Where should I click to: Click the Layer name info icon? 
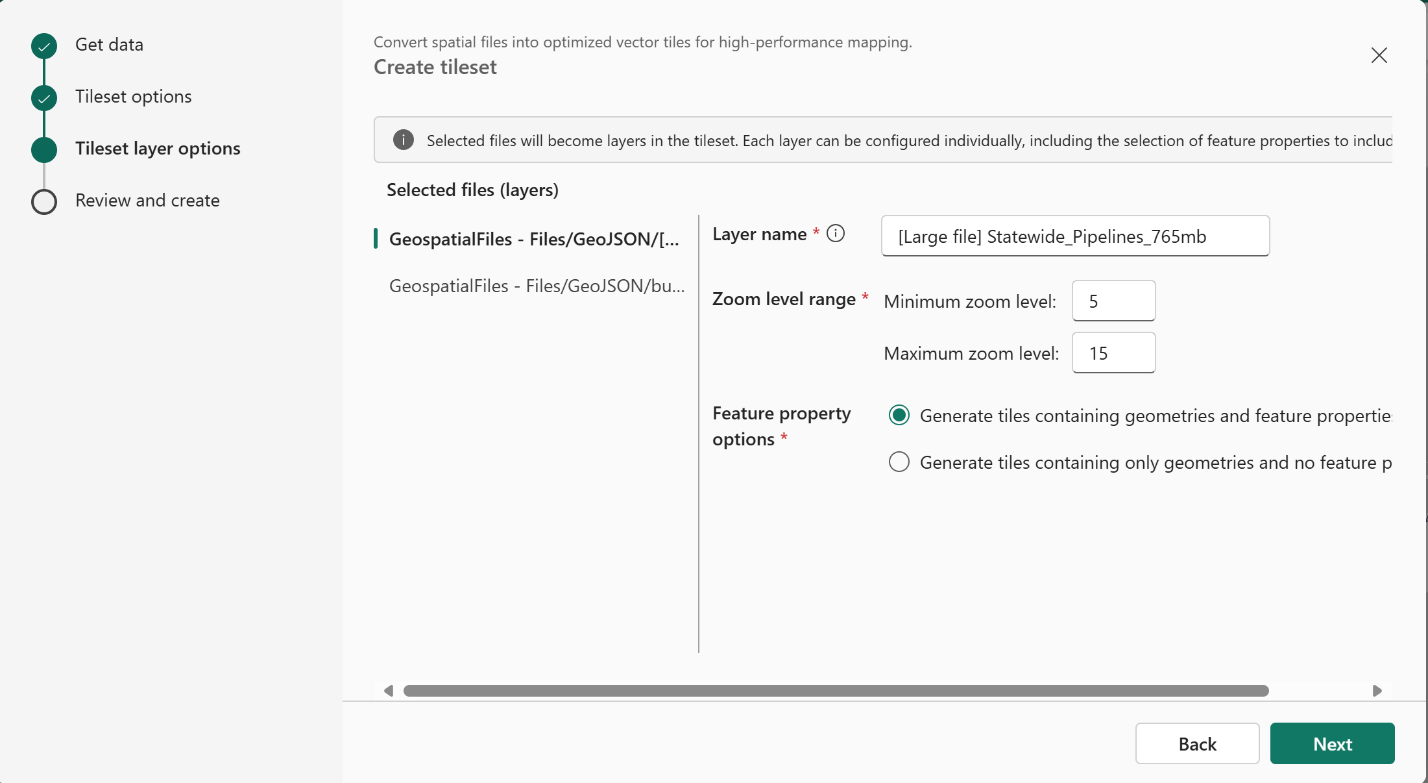coord(836,234)
